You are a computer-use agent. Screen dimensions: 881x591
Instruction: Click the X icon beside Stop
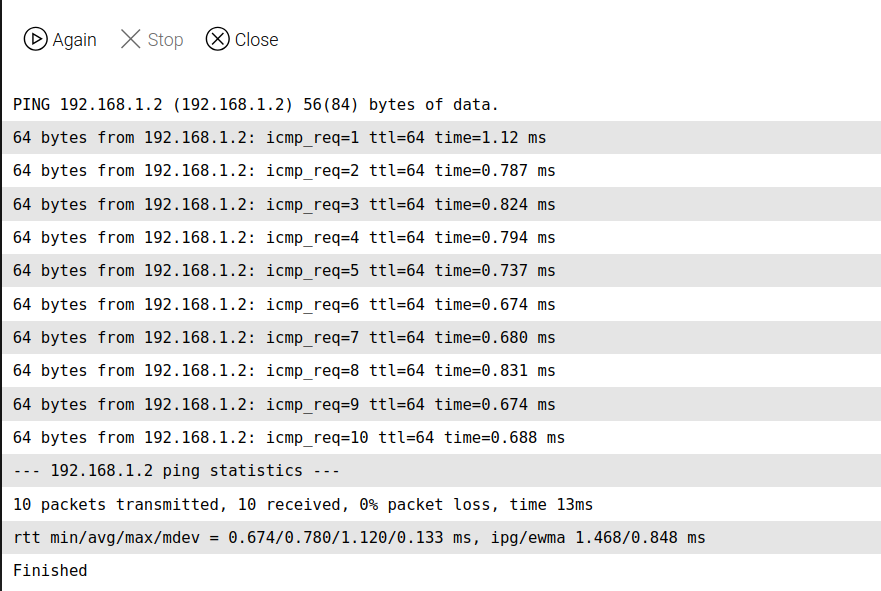[131, 39]
